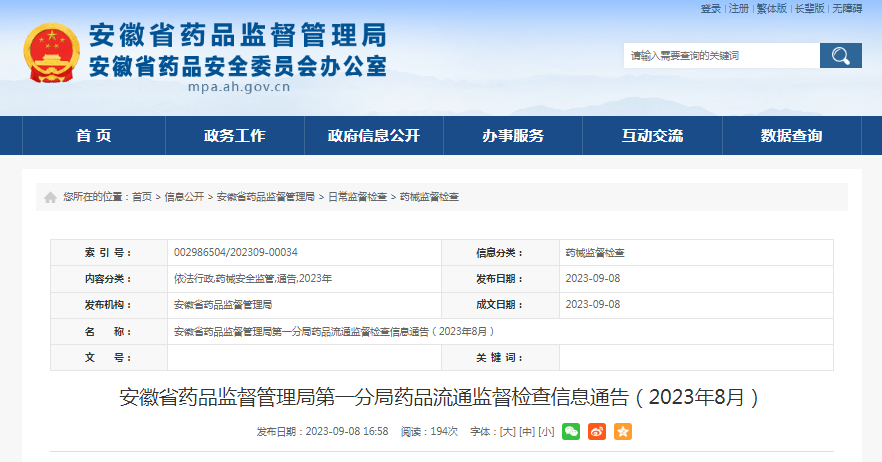Focus the keyword search input field
Image resolution: width=882 pixels, height=462 pixels.
[x=722, y=56]
